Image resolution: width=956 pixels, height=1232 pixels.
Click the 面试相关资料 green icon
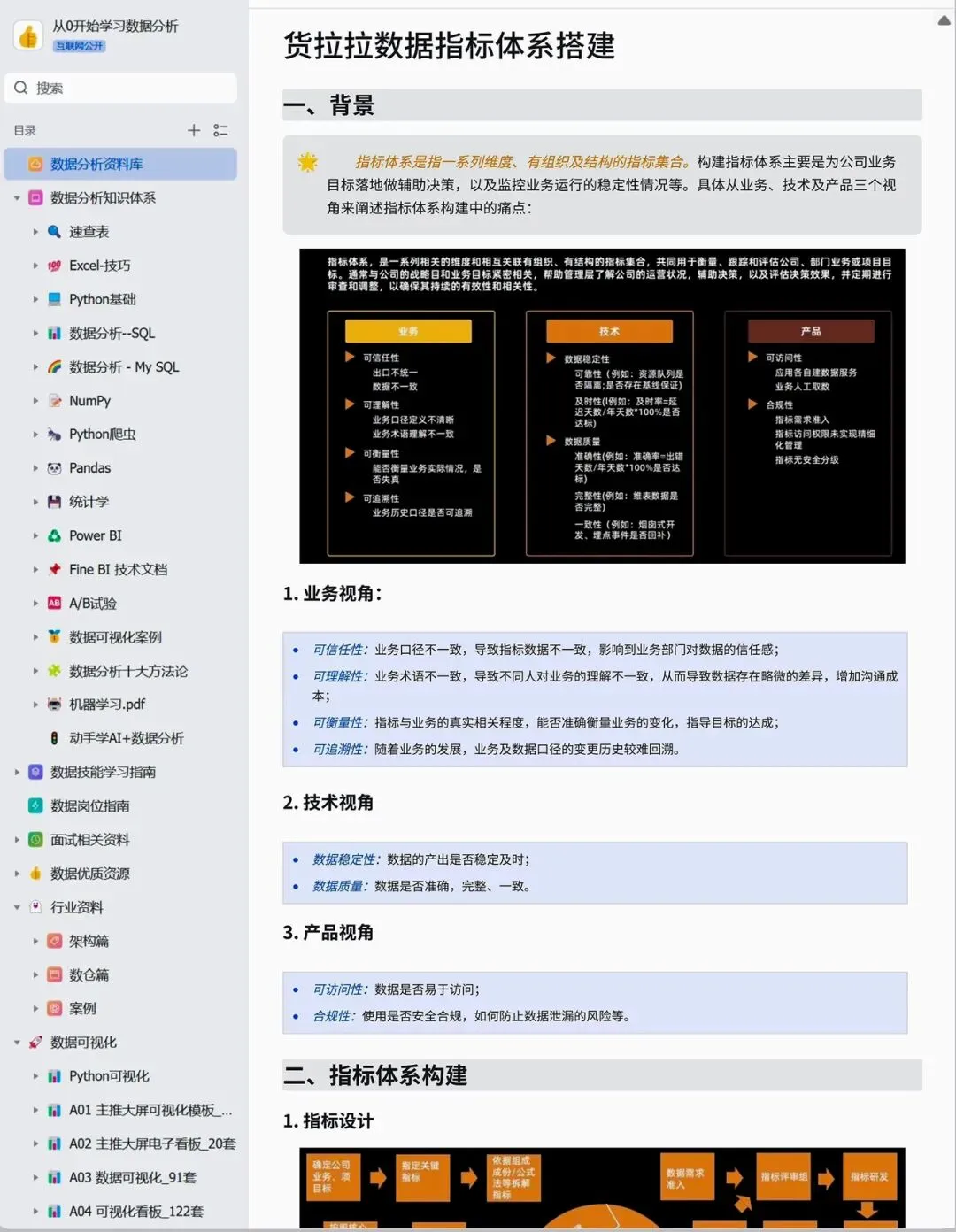click(x=35, y=840)
